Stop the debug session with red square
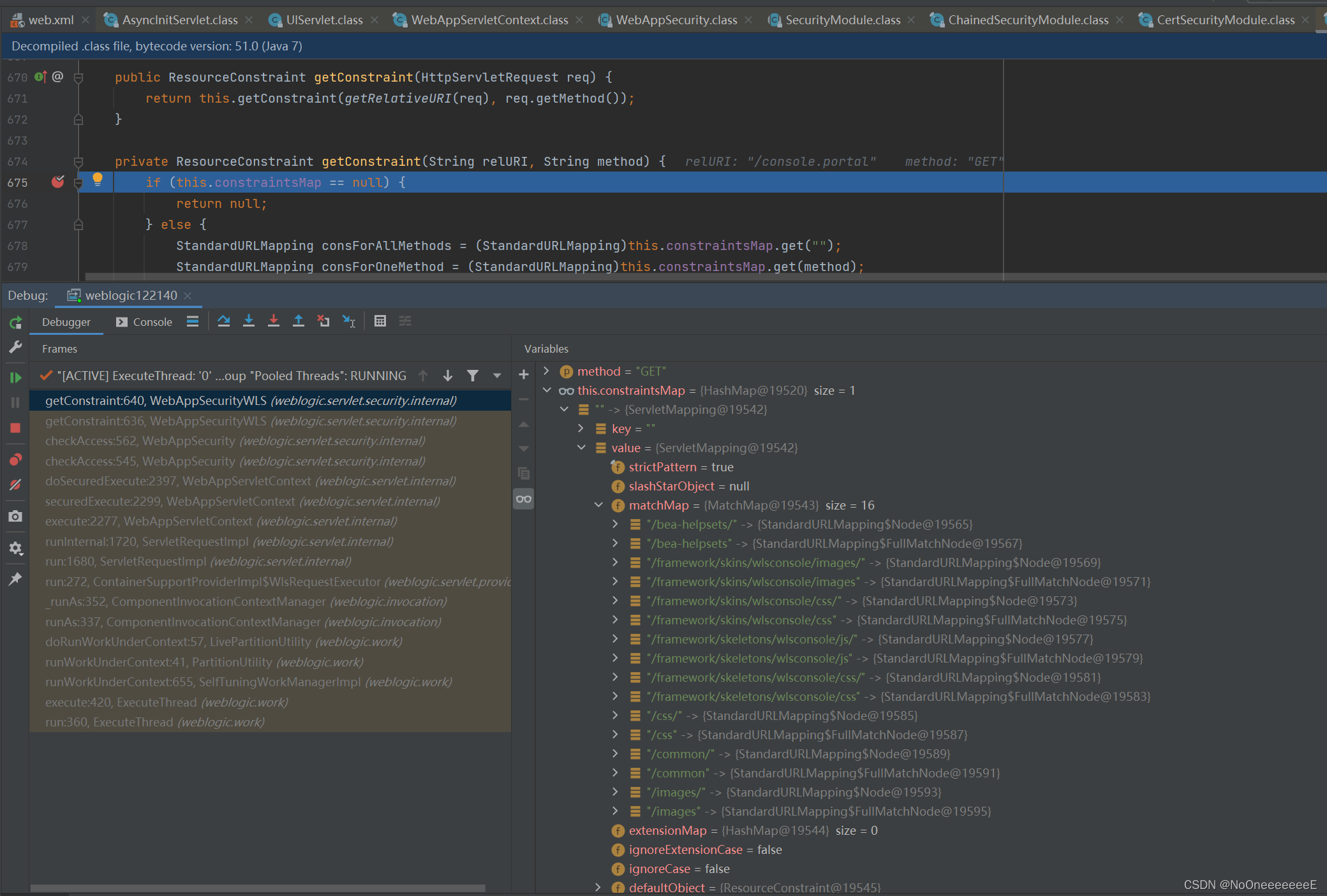1327x896 pixels. coord(15,428)
